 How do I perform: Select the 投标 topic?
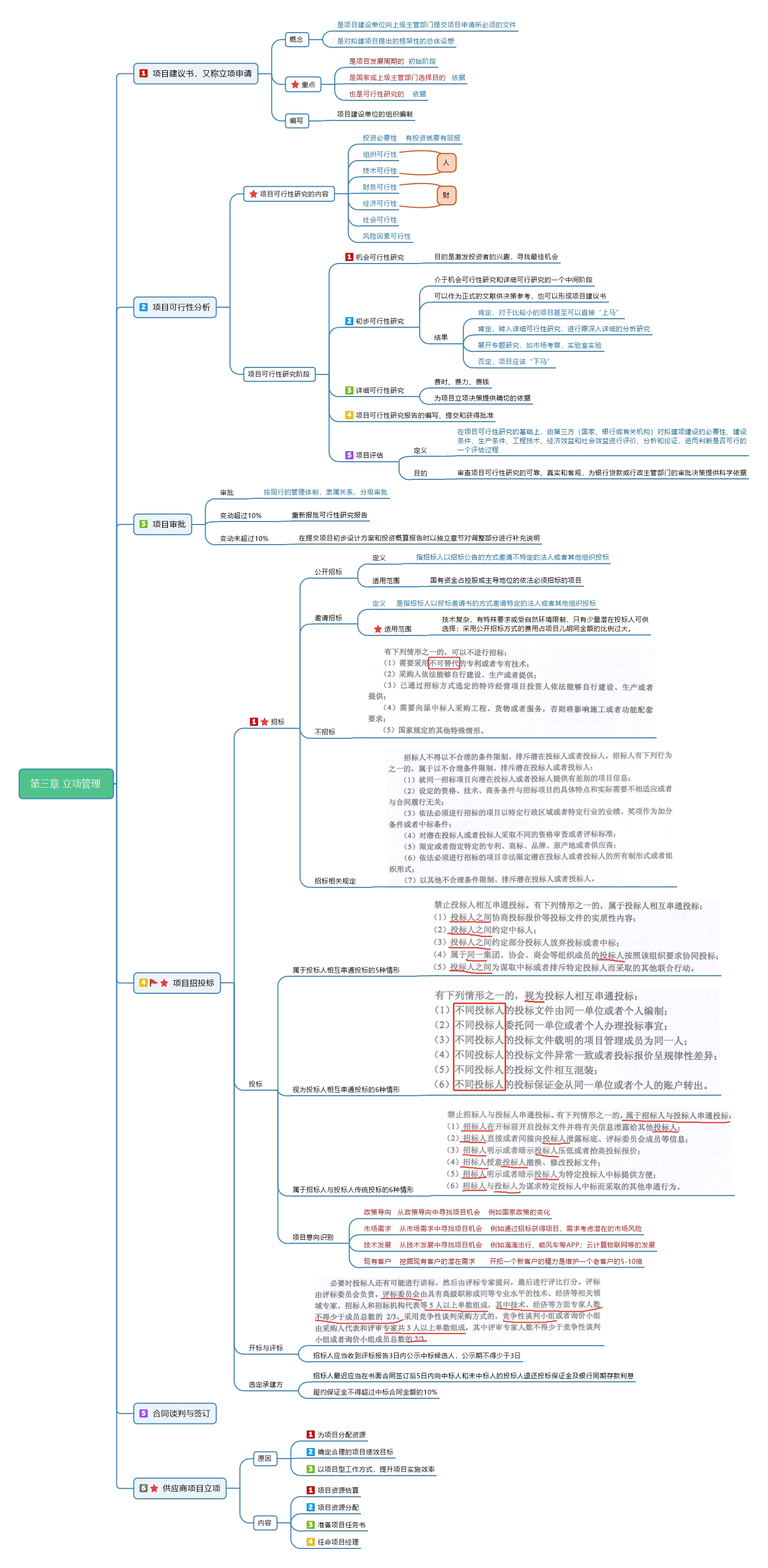255,1085
